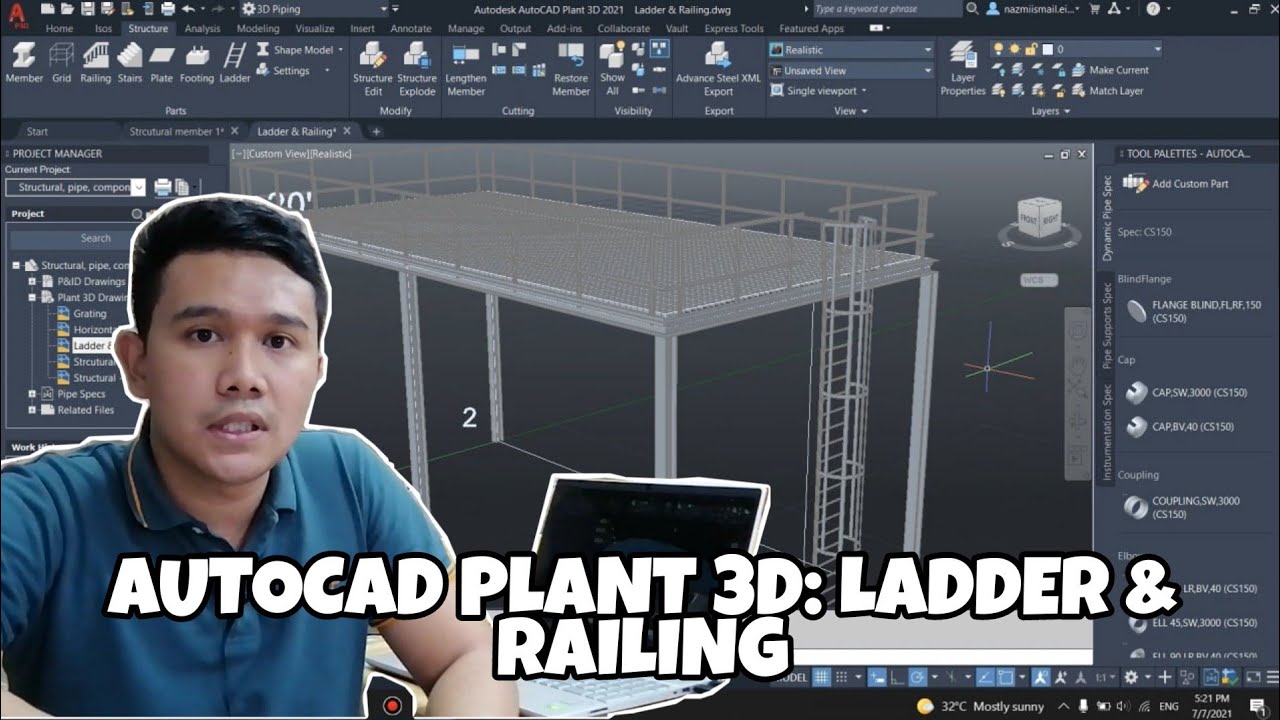Expand the Pipe Specs tree node
This screenshot has height=720, width=1280.
[32, 394]
